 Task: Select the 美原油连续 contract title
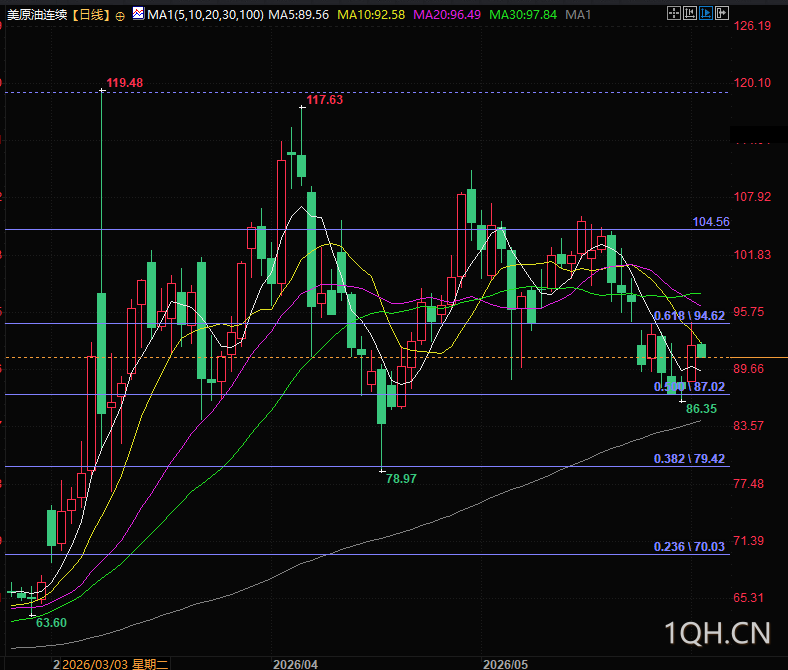click(37, 15)
